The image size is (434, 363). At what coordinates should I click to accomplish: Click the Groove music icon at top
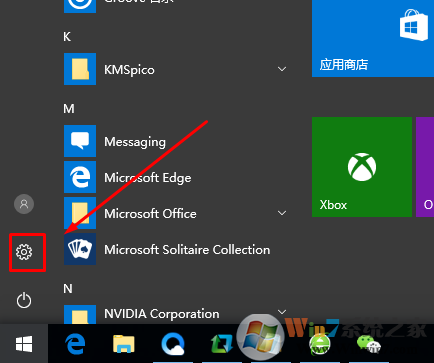[x=80, y=6]
